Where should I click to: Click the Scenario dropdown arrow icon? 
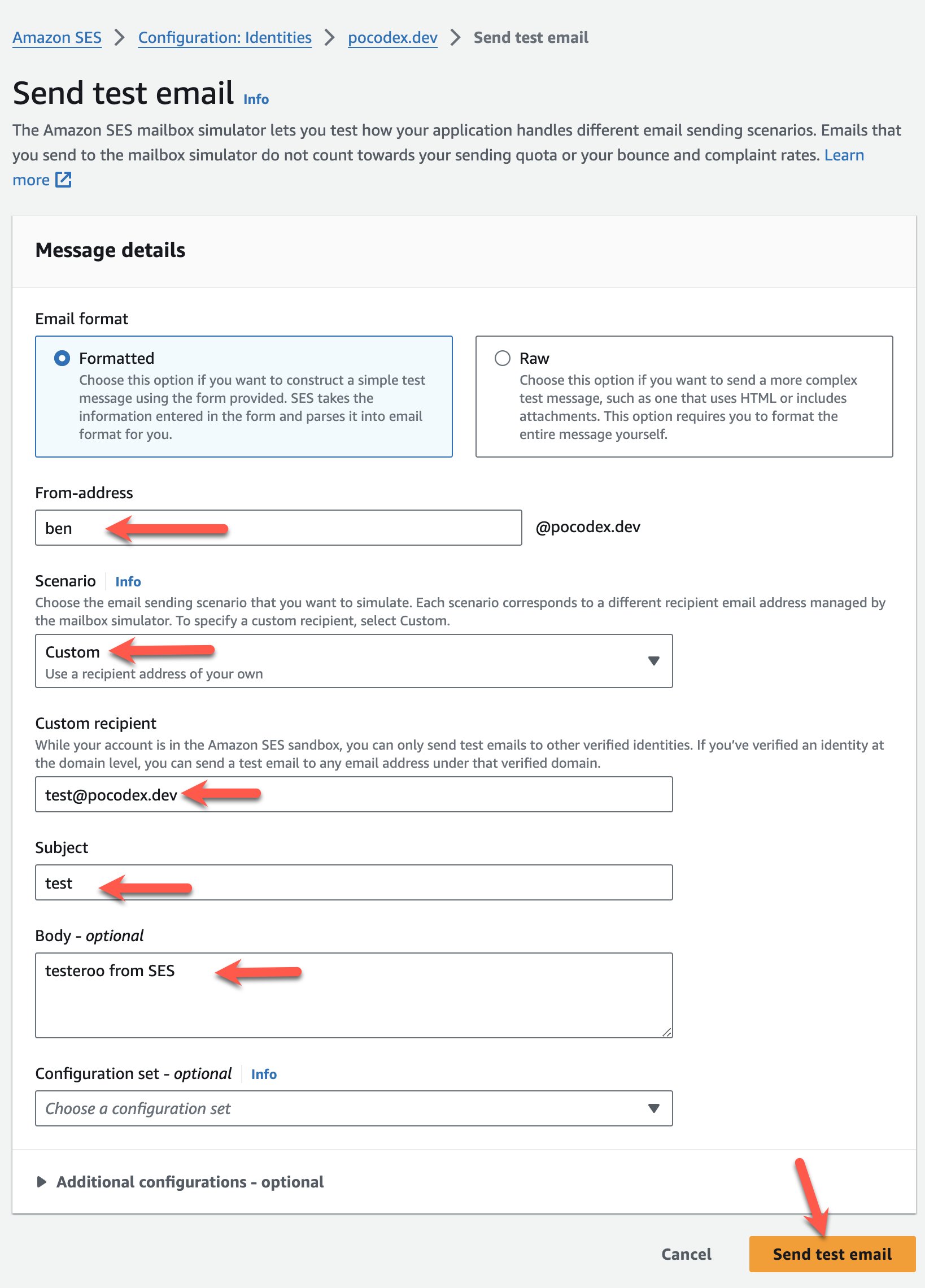click(653, 660)
